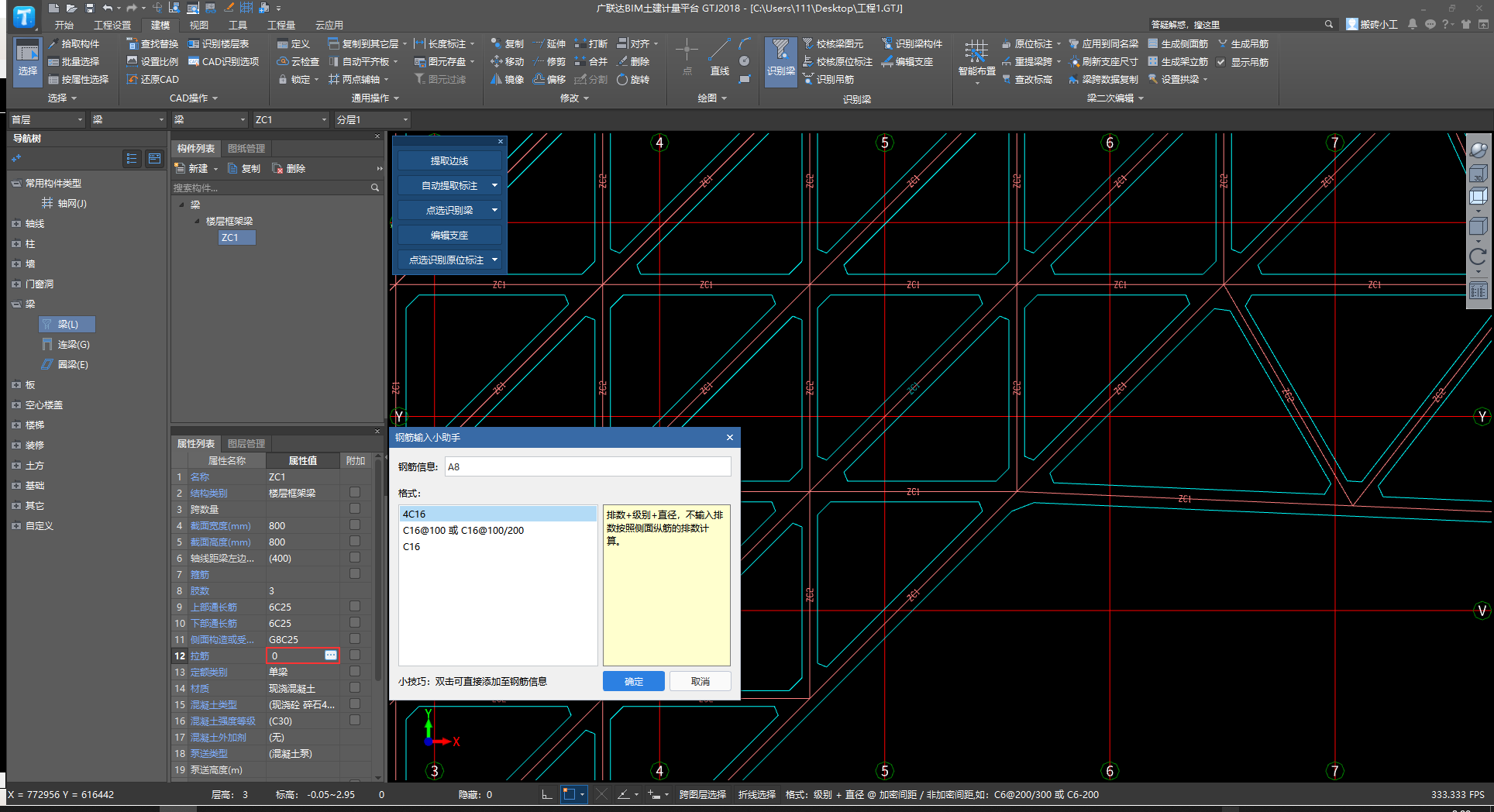Toggle 附加 checkbox for 材质 row

point(355,687)
